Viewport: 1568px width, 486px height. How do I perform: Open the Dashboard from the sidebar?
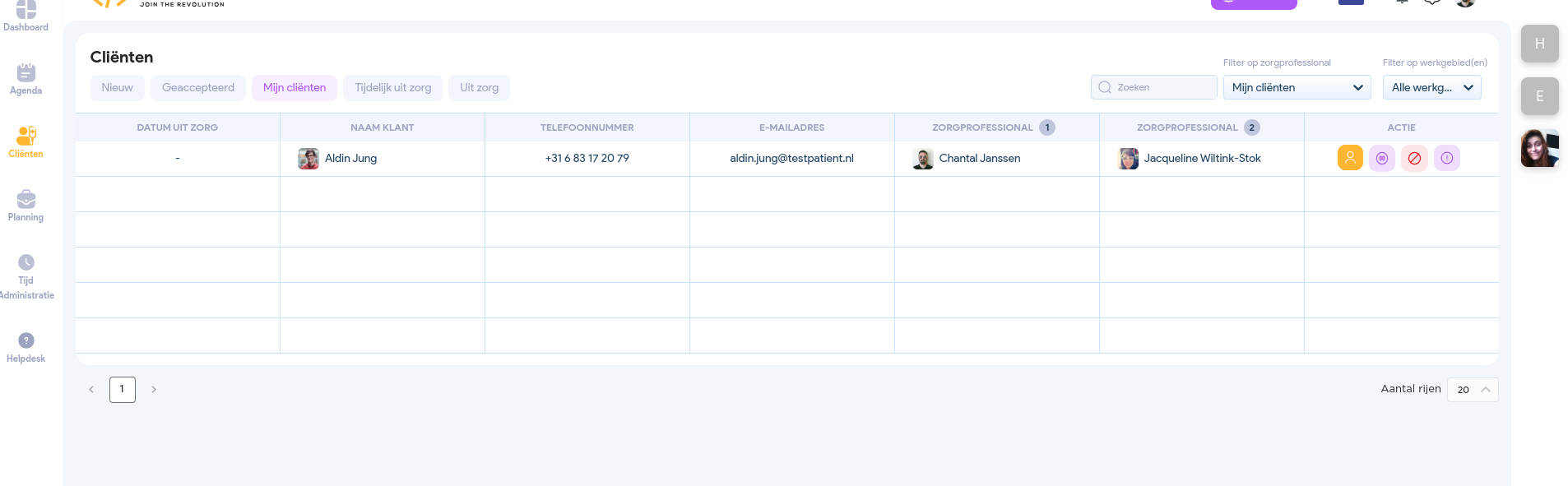pos(26,15)
